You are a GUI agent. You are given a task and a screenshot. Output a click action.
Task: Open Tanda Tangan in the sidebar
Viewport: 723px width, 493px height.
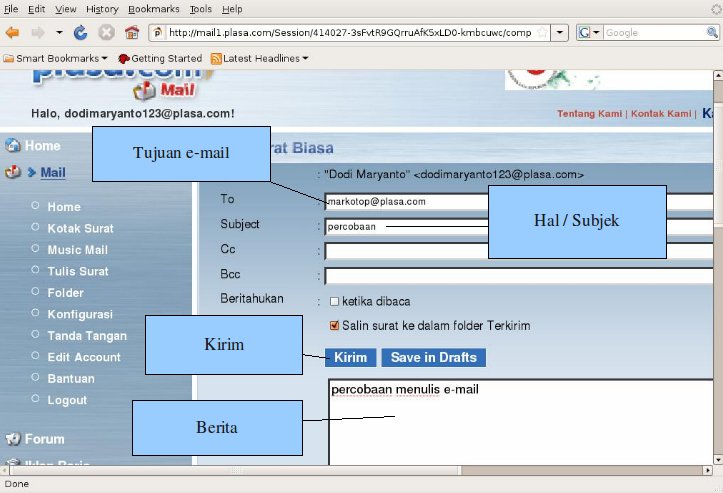tap(87, 336)
